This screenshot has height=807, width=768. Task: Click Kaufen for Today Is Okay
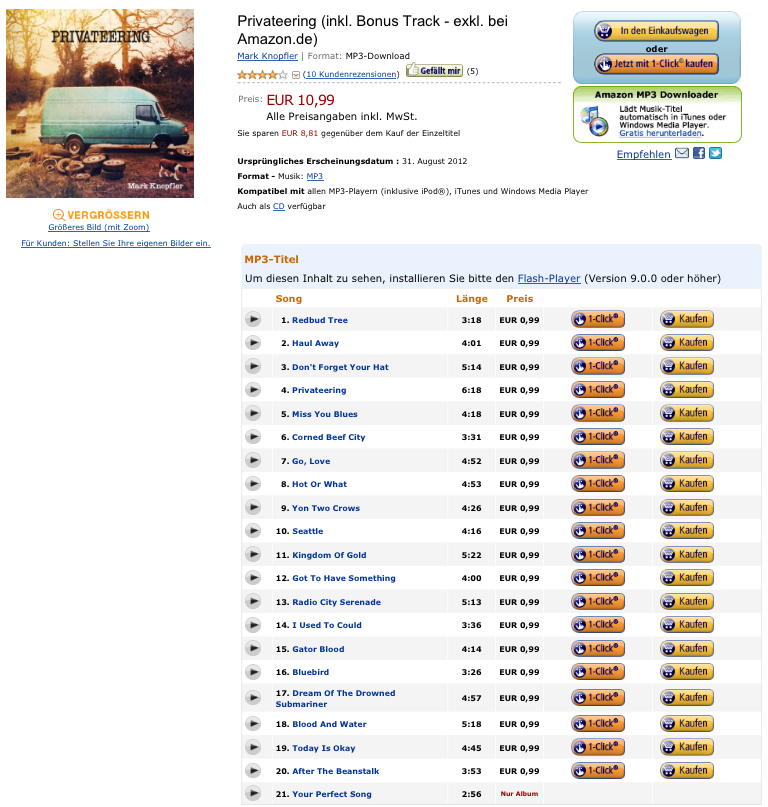point(687,747)
